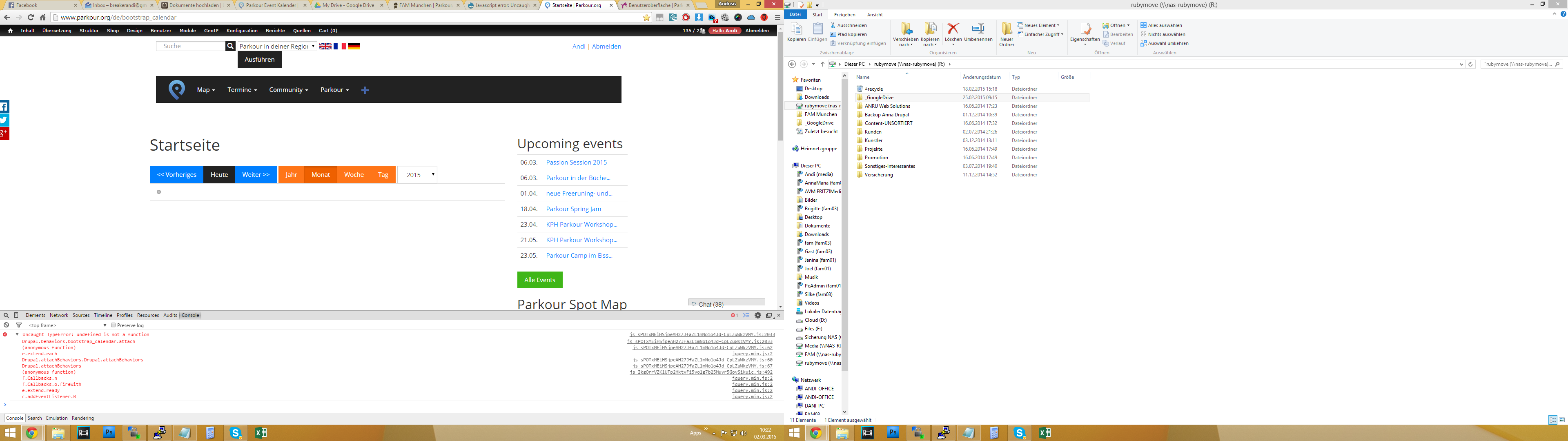Switch to the Network DevTools tab
Image resolution: width=1568 pixels, height=441 pixels.
(x=58, y=316)
